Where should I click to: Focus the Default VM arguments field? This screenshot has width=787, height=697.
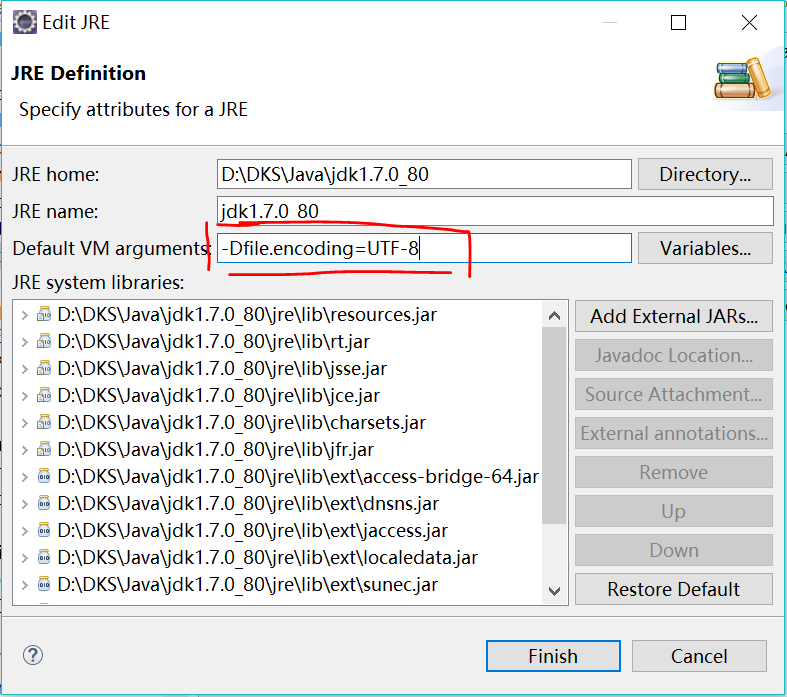[x=424, y=248]
